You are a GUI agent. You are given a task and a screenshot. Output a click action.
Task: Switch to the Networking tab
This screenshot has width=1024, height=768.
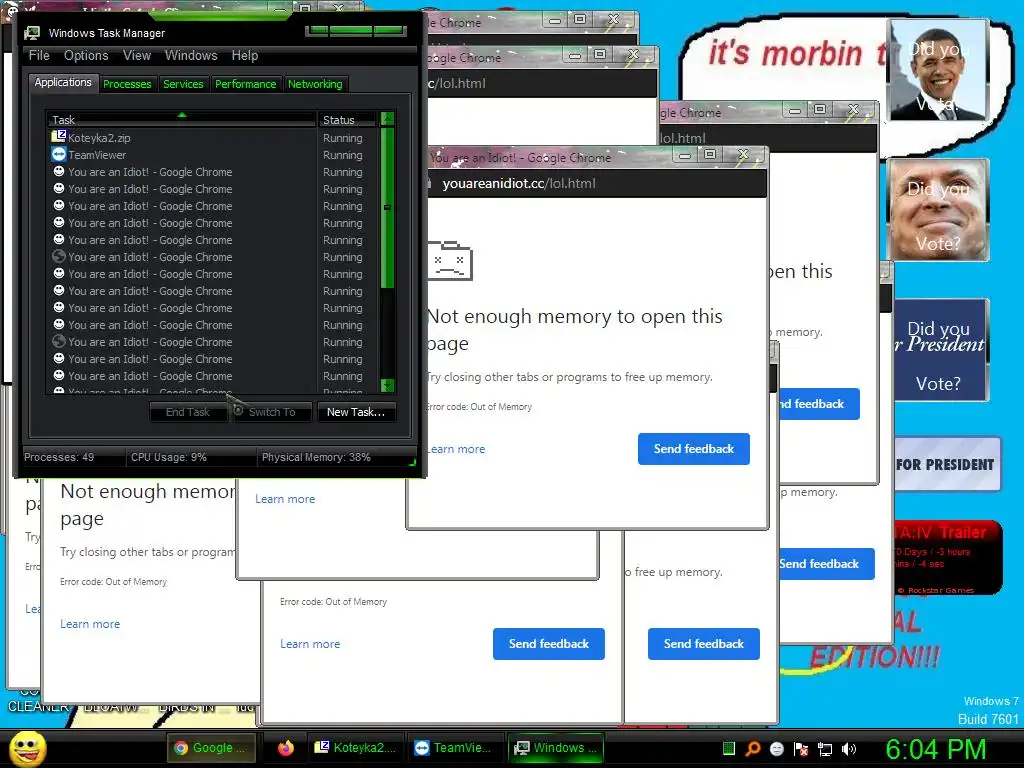315,84
